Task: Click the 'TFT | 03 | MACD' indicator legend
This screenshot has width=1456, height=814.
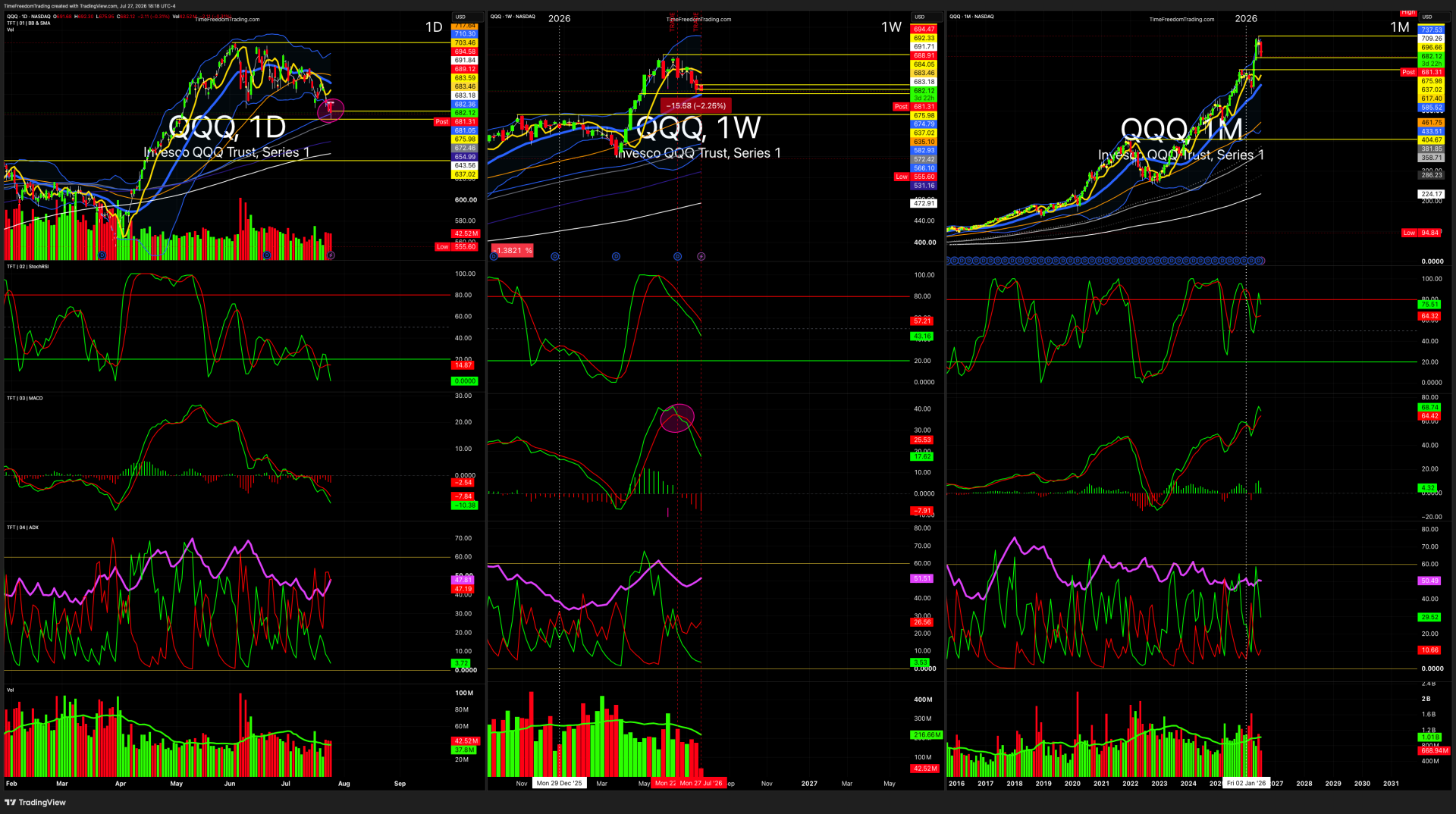Action: pyautogui.click(x=25, y=398)
